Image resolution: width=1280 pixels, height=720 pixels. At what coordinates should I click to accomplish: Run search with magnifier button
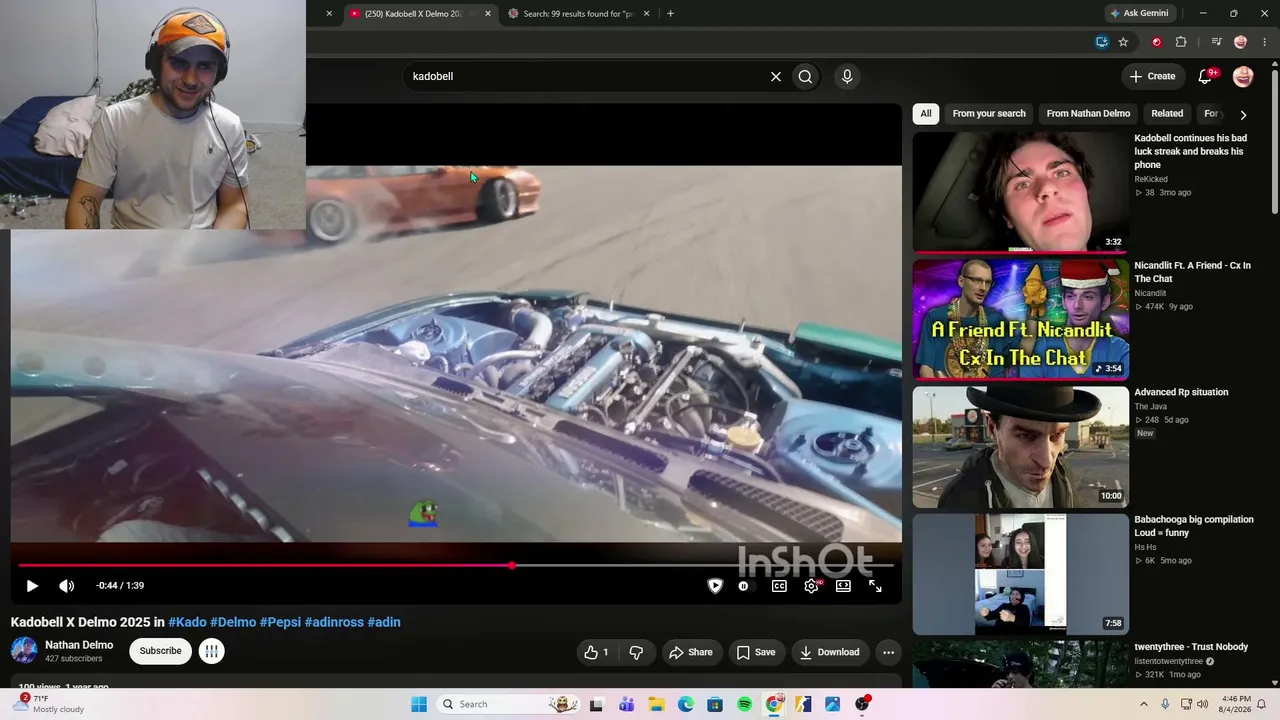pyautogui.click(x=805, y=76)
